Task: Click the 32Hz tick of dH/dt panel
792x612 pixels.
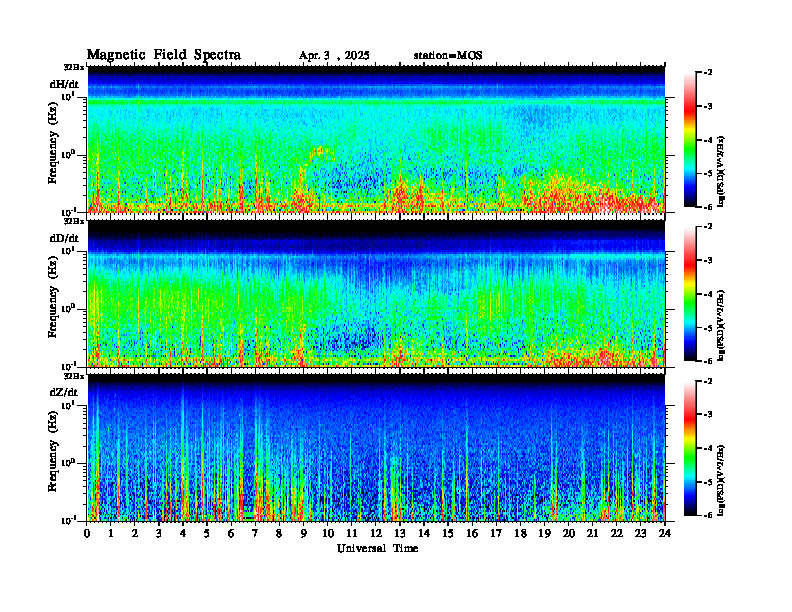Action: 74,67
